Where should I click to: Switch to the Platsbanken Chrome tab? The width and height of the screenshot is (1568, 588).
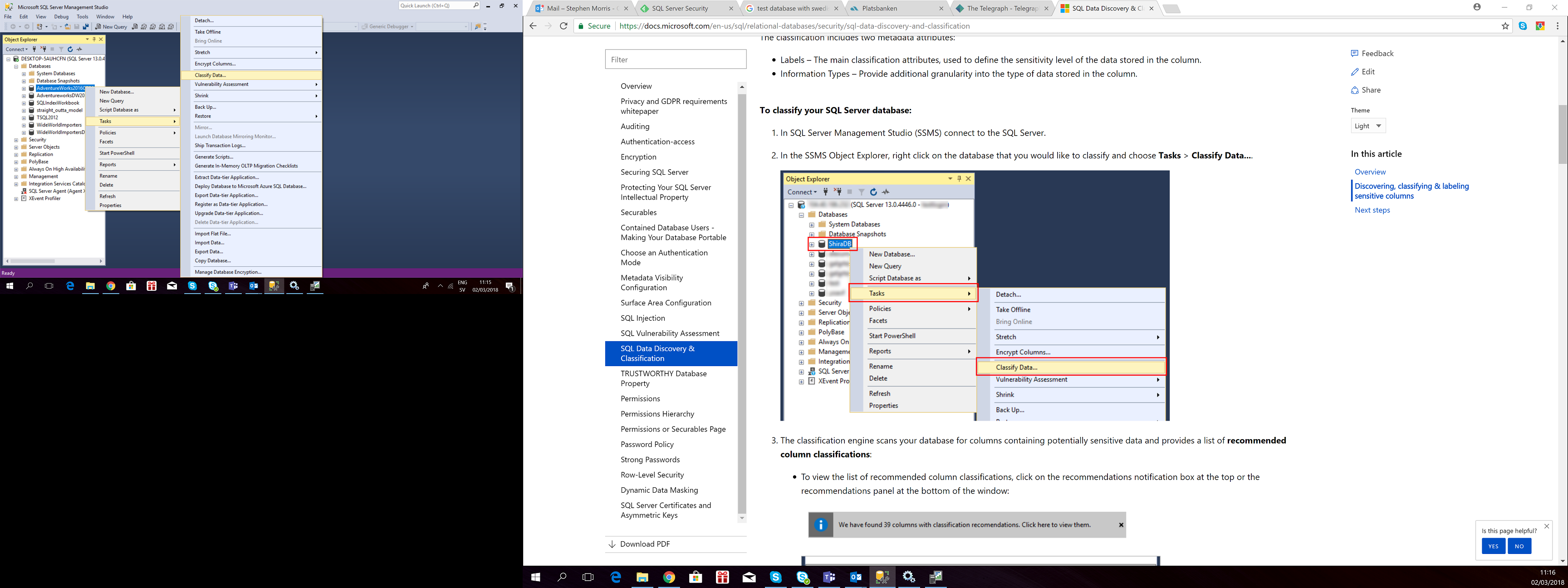click(896, 9)
